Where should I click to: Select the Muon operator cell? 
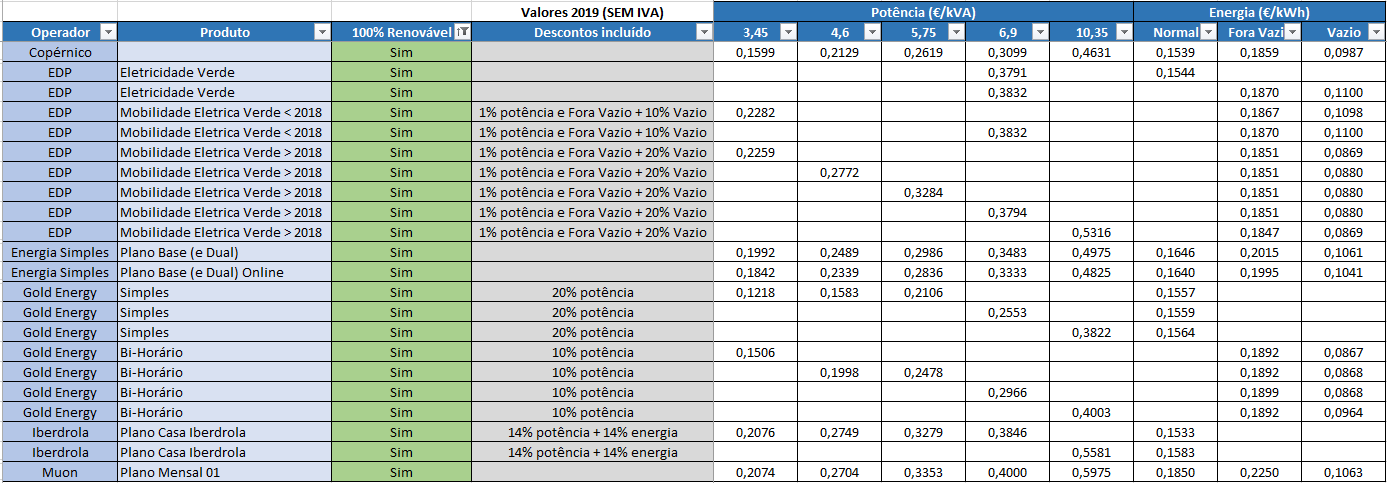pos(59,472)
